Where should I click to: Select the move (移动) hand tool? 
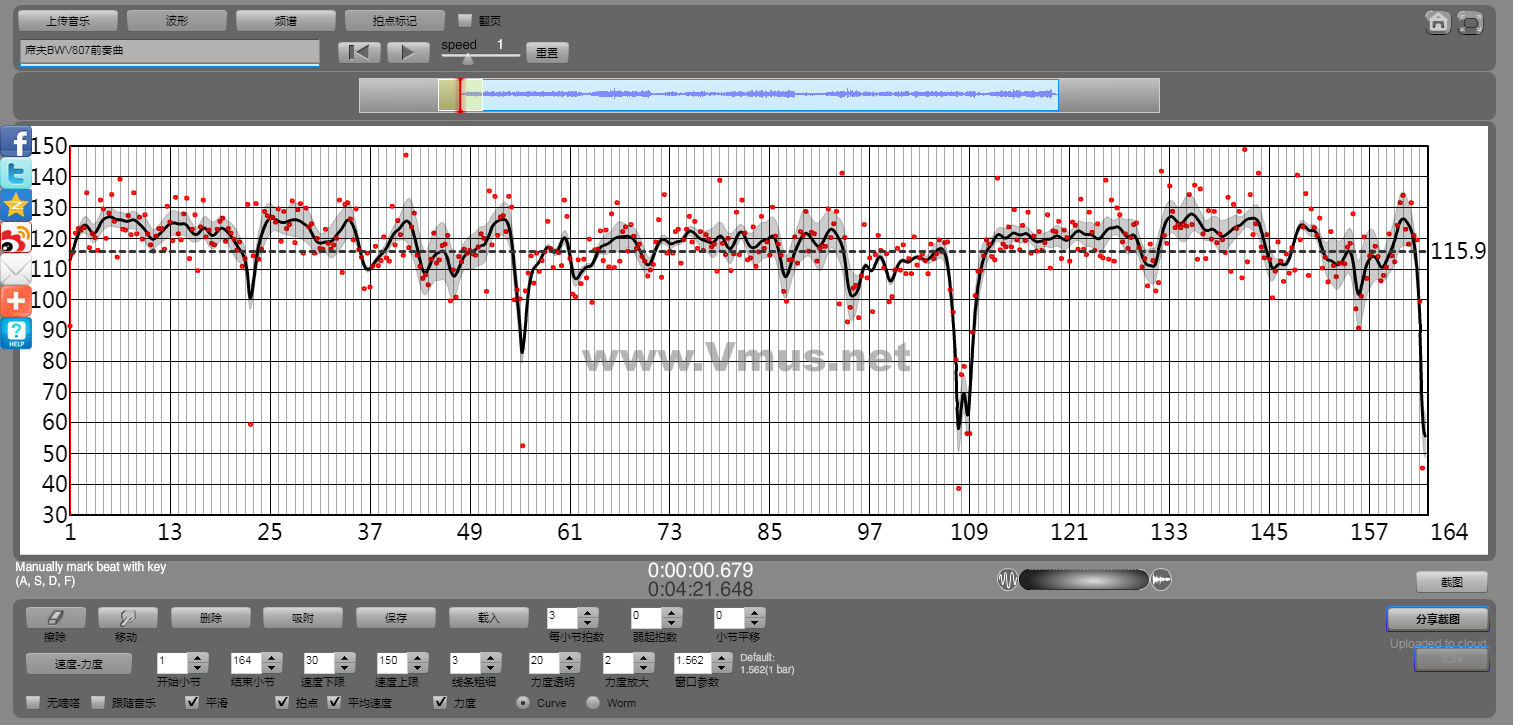125,618
